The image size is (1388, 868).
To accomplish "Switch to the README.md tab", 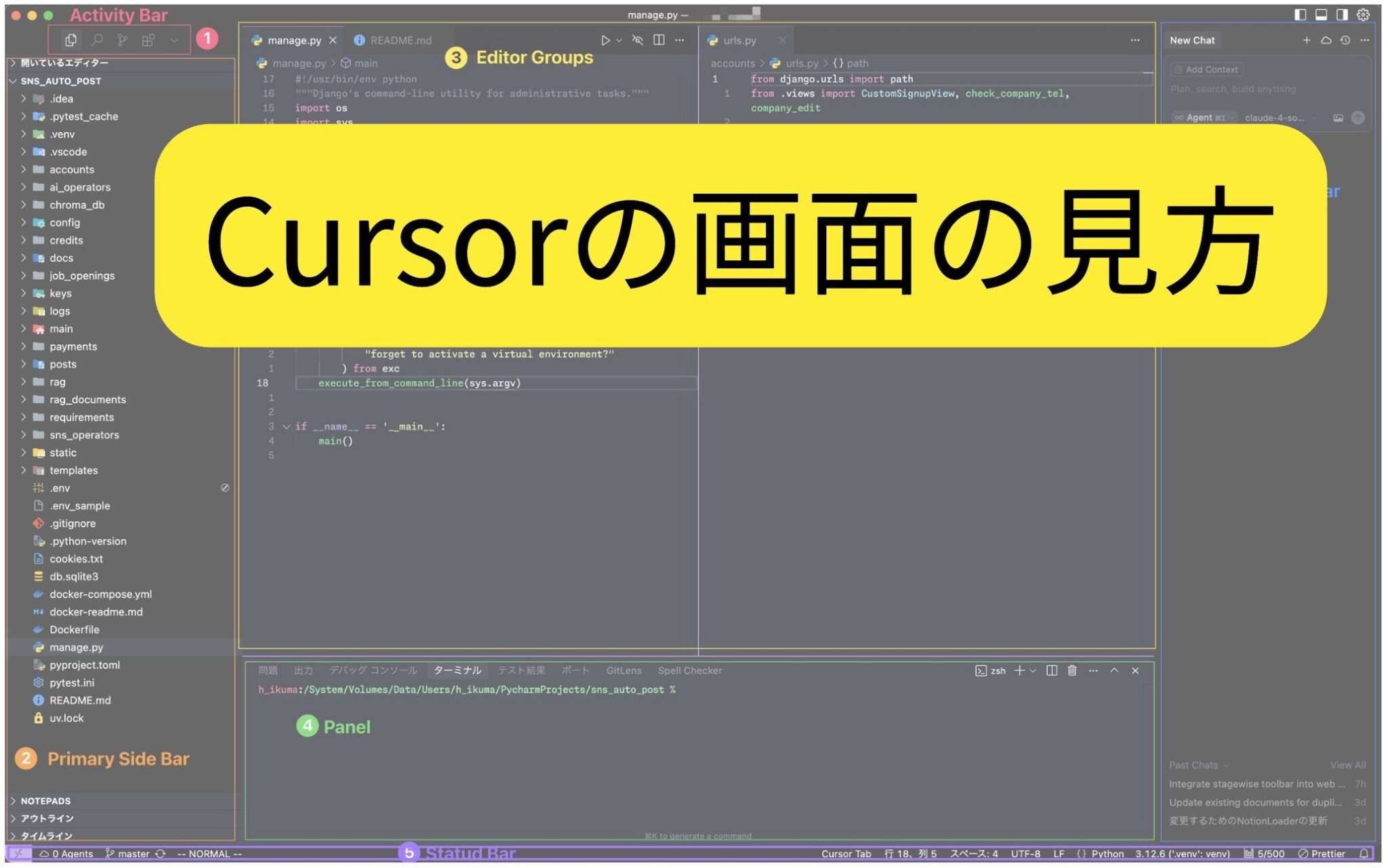I will pos(401,40).
